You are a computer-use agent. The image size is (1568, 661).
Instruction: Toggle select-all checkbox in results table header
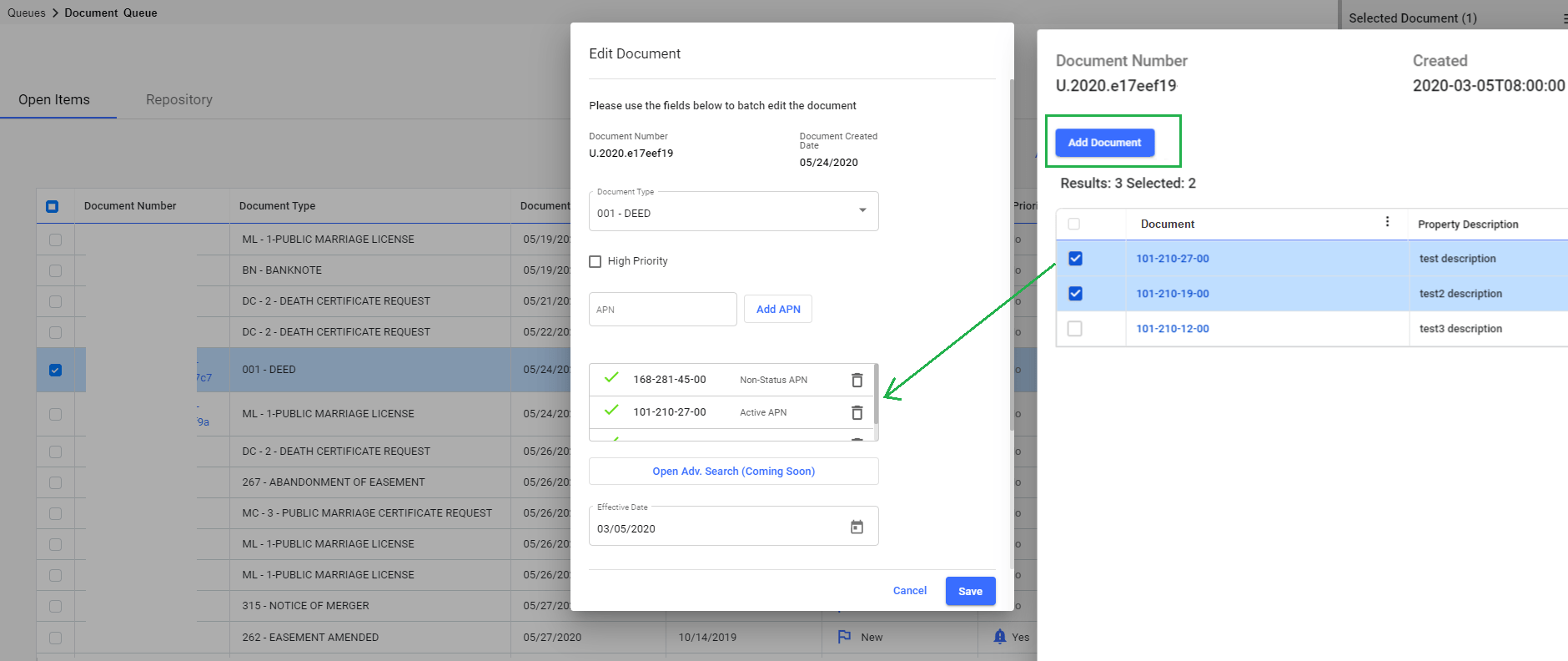pyautogui.click(x=1073, y=224)
